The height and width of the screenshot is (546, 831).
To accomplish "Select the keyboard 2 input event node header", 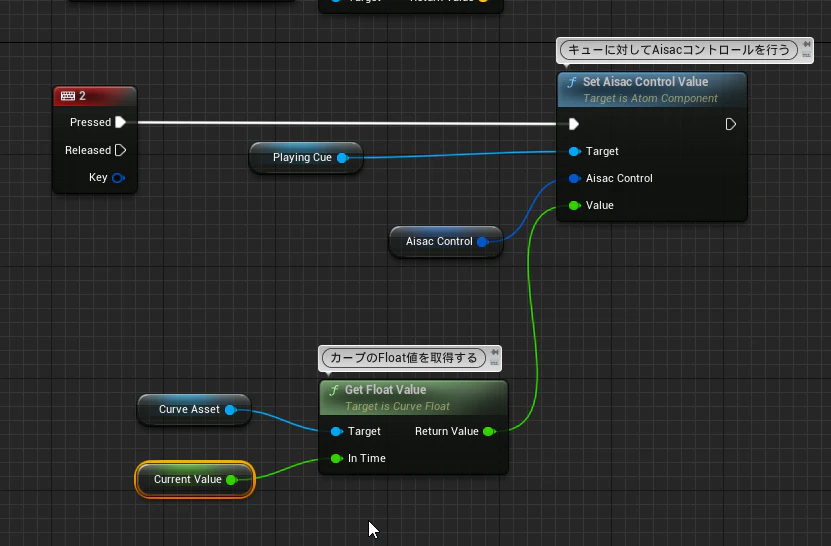I will (x=95, y=96).
